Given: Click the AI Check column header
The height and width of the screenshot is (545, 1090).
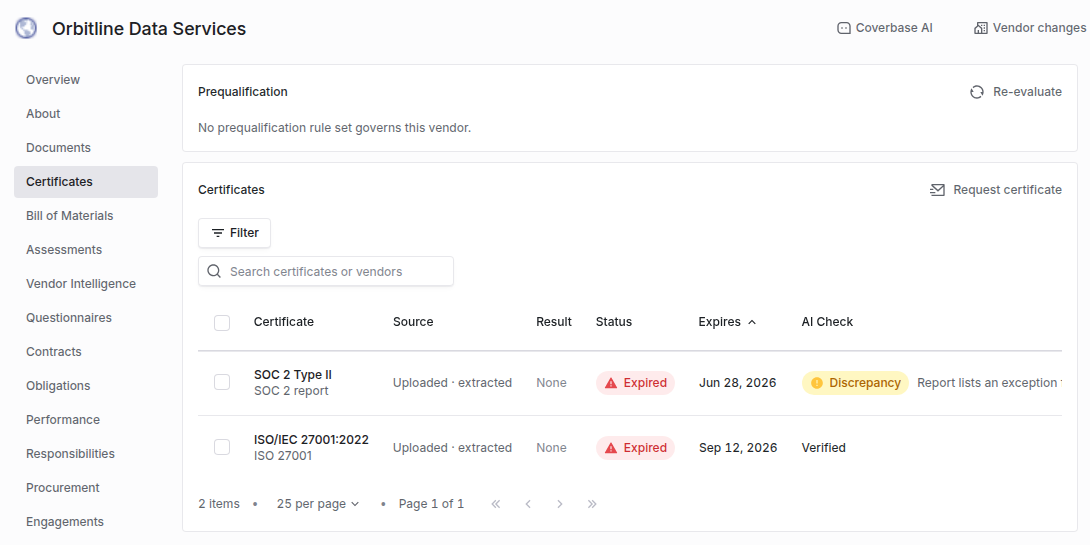Looking at the screenshot, I should pos(827,322).
